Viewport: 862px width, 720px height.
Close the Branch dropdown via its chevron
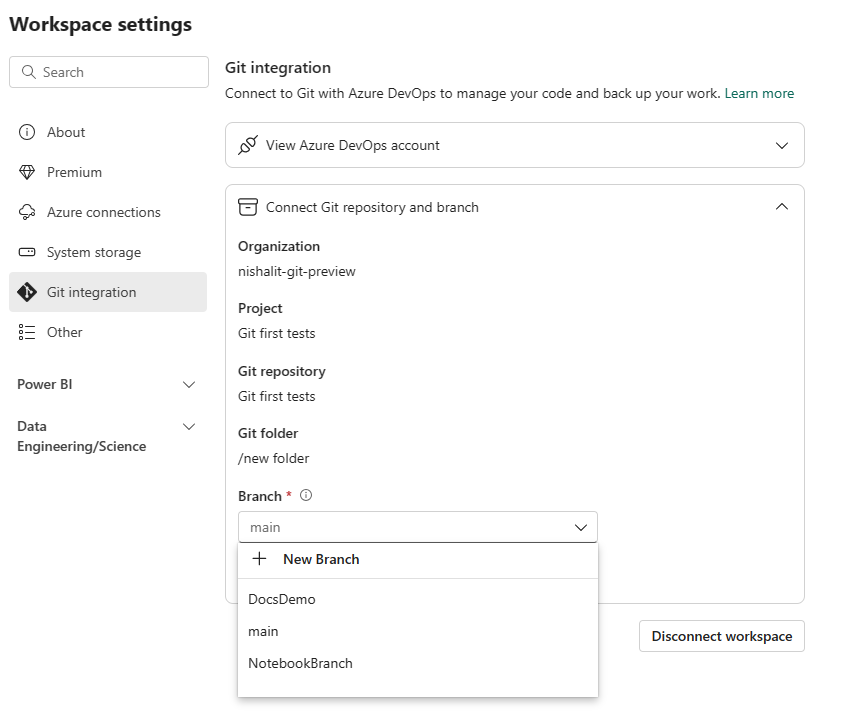[580, 527]
